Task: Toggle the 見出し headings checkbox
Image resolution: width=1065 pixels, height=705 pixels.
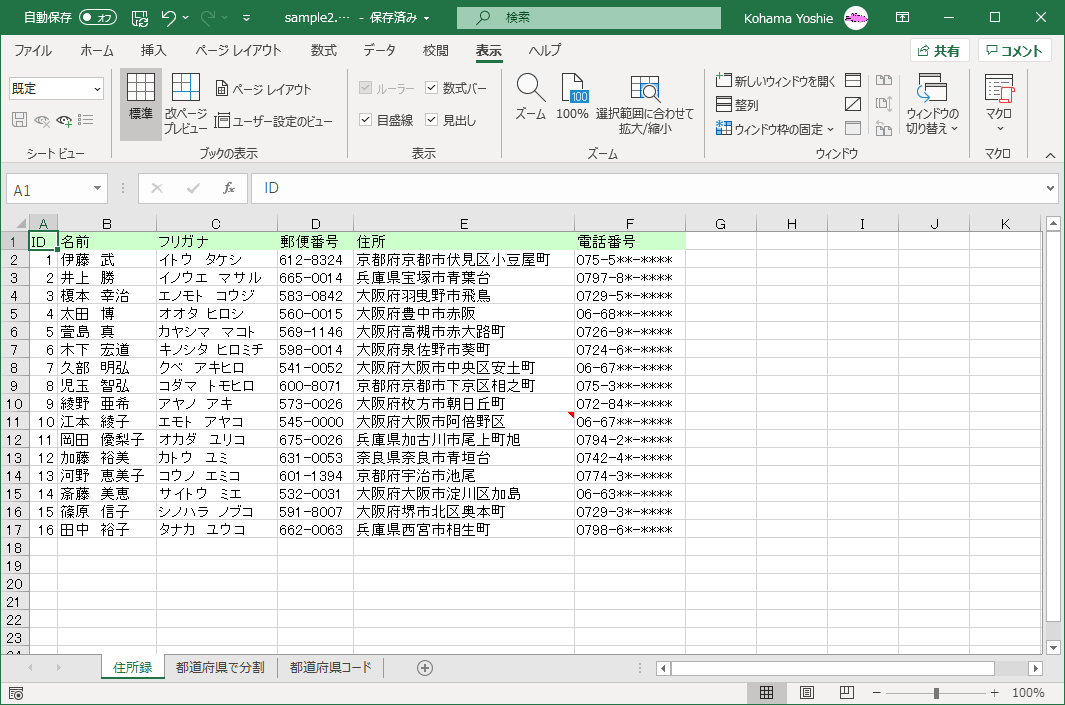Action: [431, 120]
